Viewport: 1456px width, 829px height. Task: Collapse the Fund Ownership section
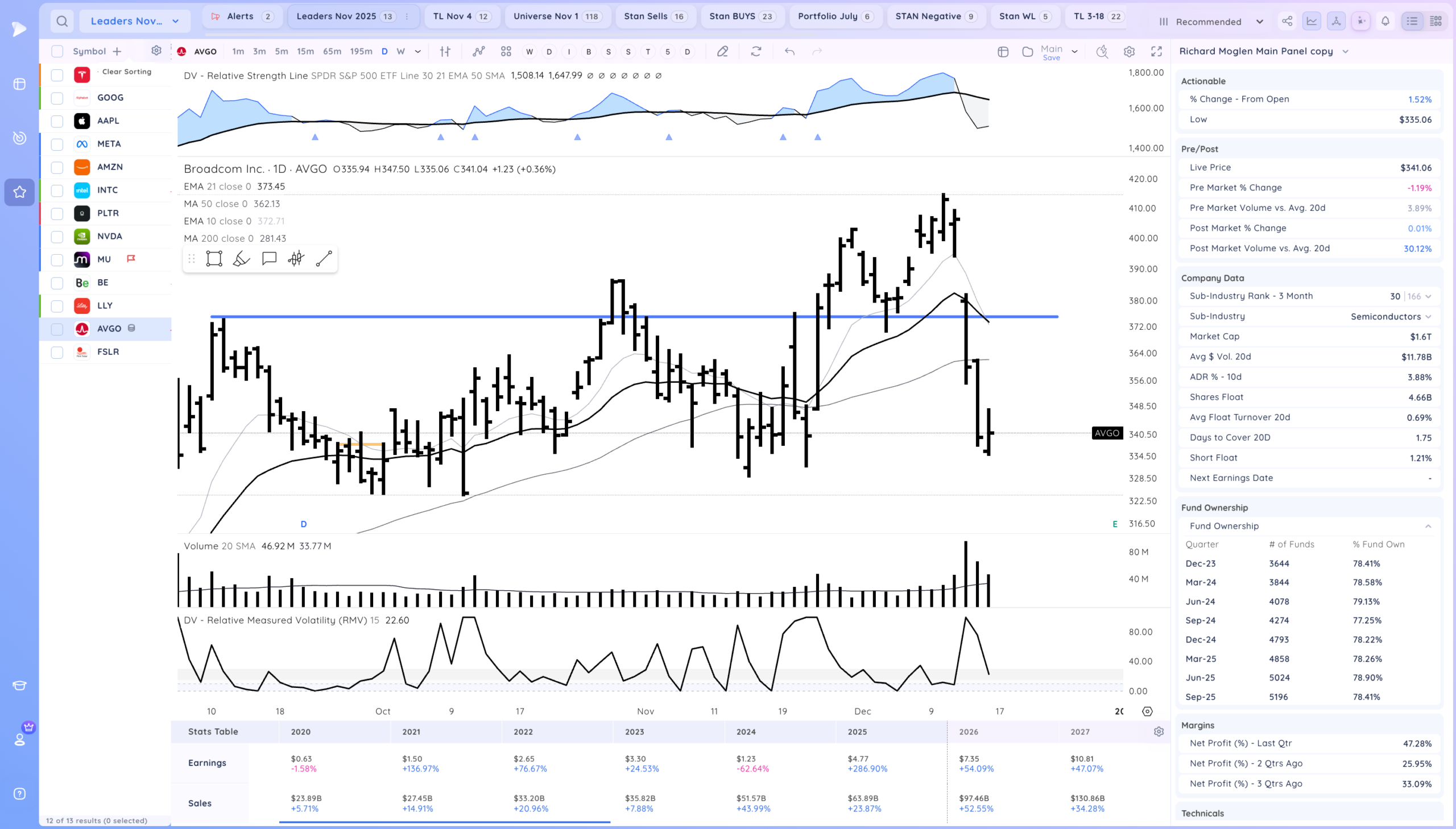tap(1428, 526)
